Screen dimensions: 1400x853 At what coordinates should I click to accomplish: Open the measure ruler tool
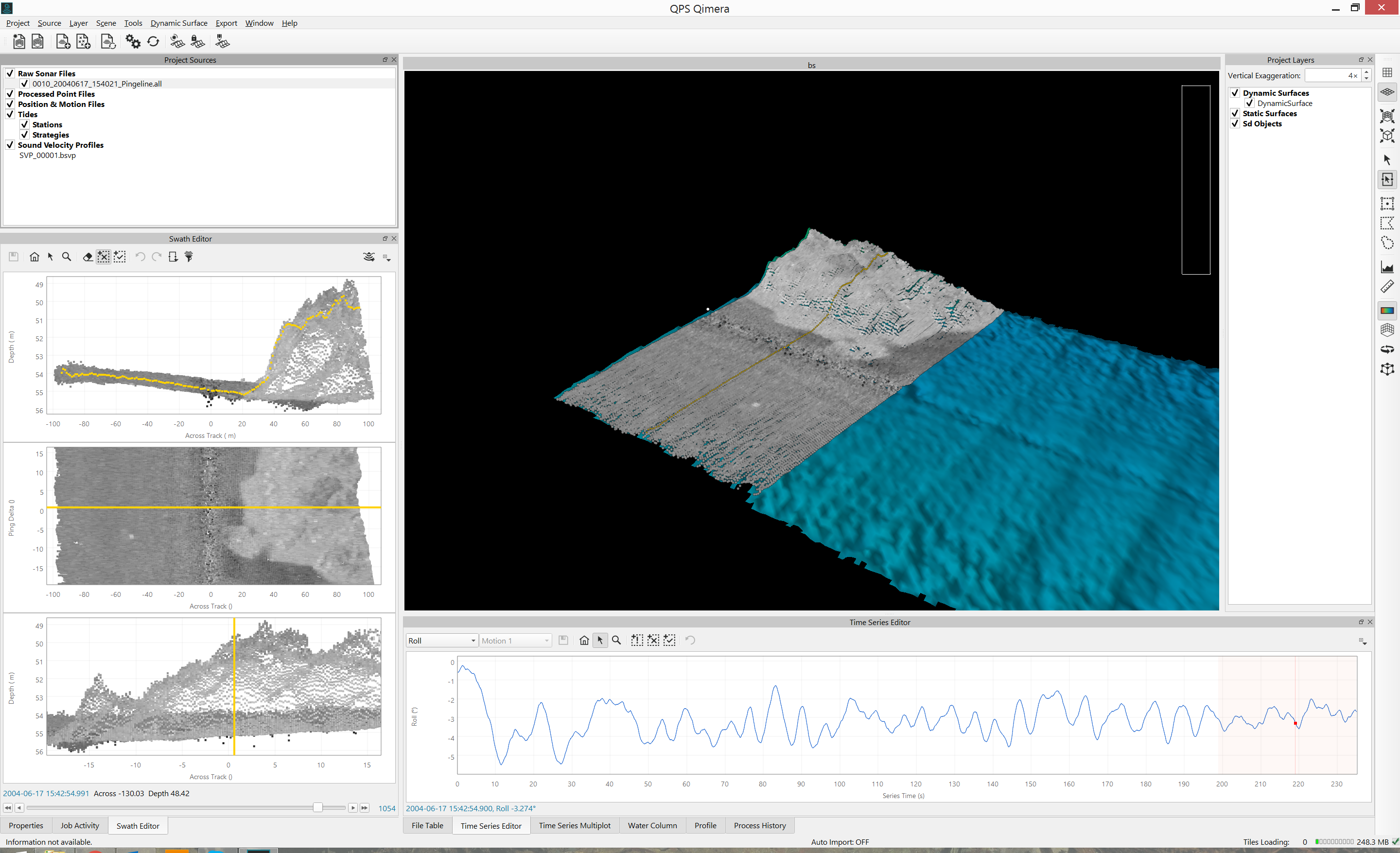tap(1387, 286)
